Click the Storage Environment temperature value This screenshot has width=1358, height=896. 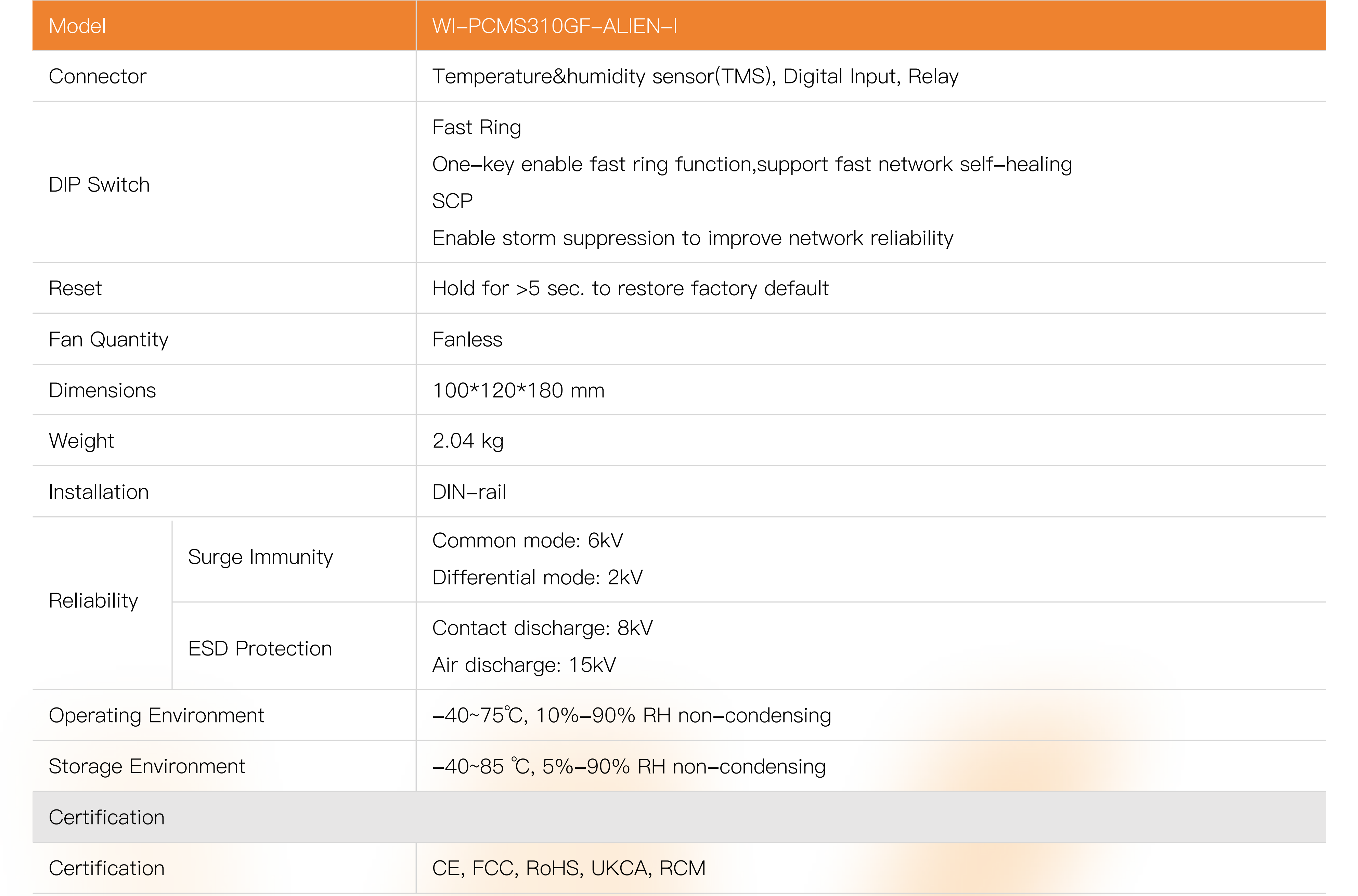[x=629, y=766]
